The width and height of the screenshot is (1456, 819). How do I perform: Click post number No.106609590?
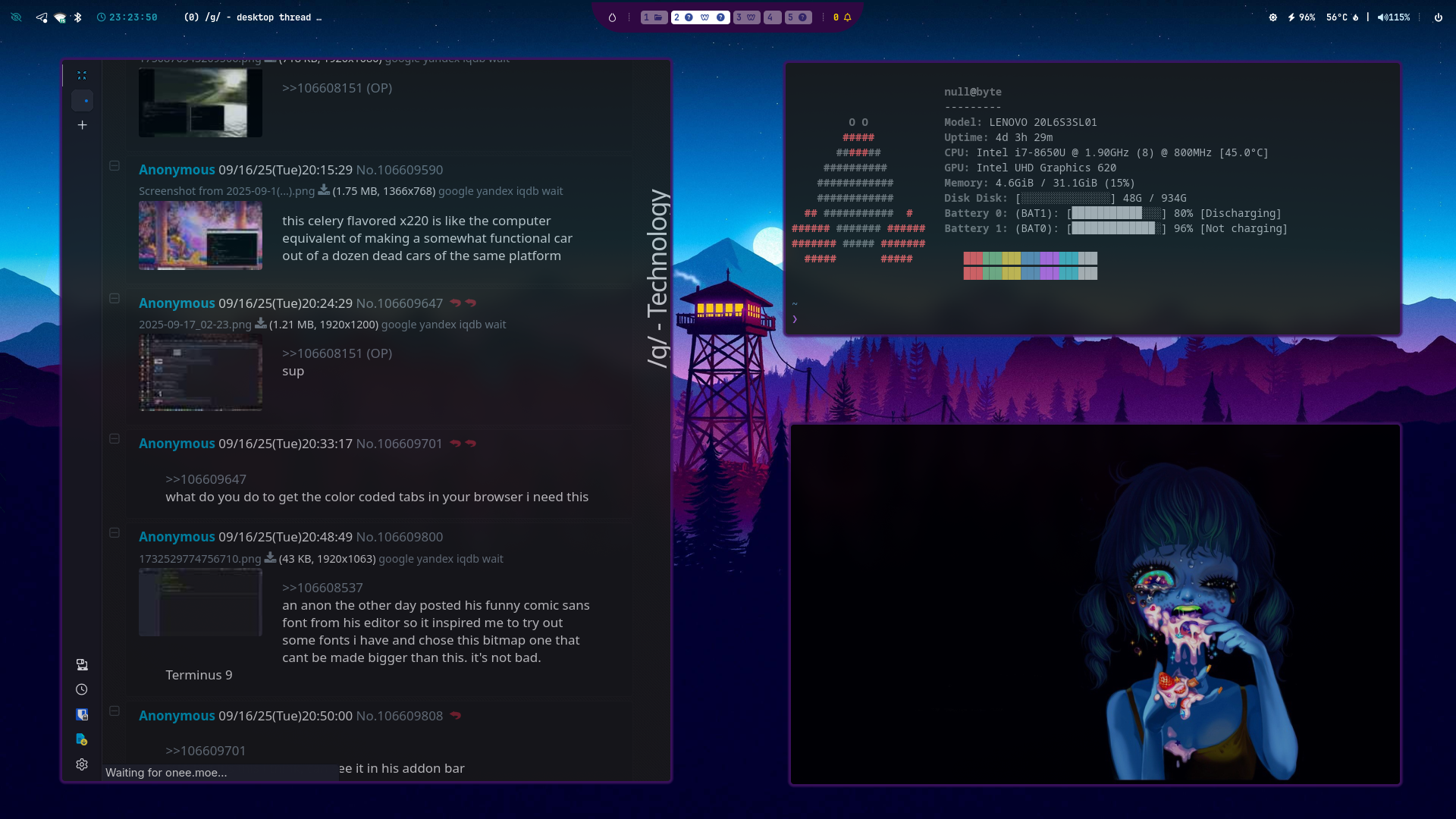coord(400,170)
